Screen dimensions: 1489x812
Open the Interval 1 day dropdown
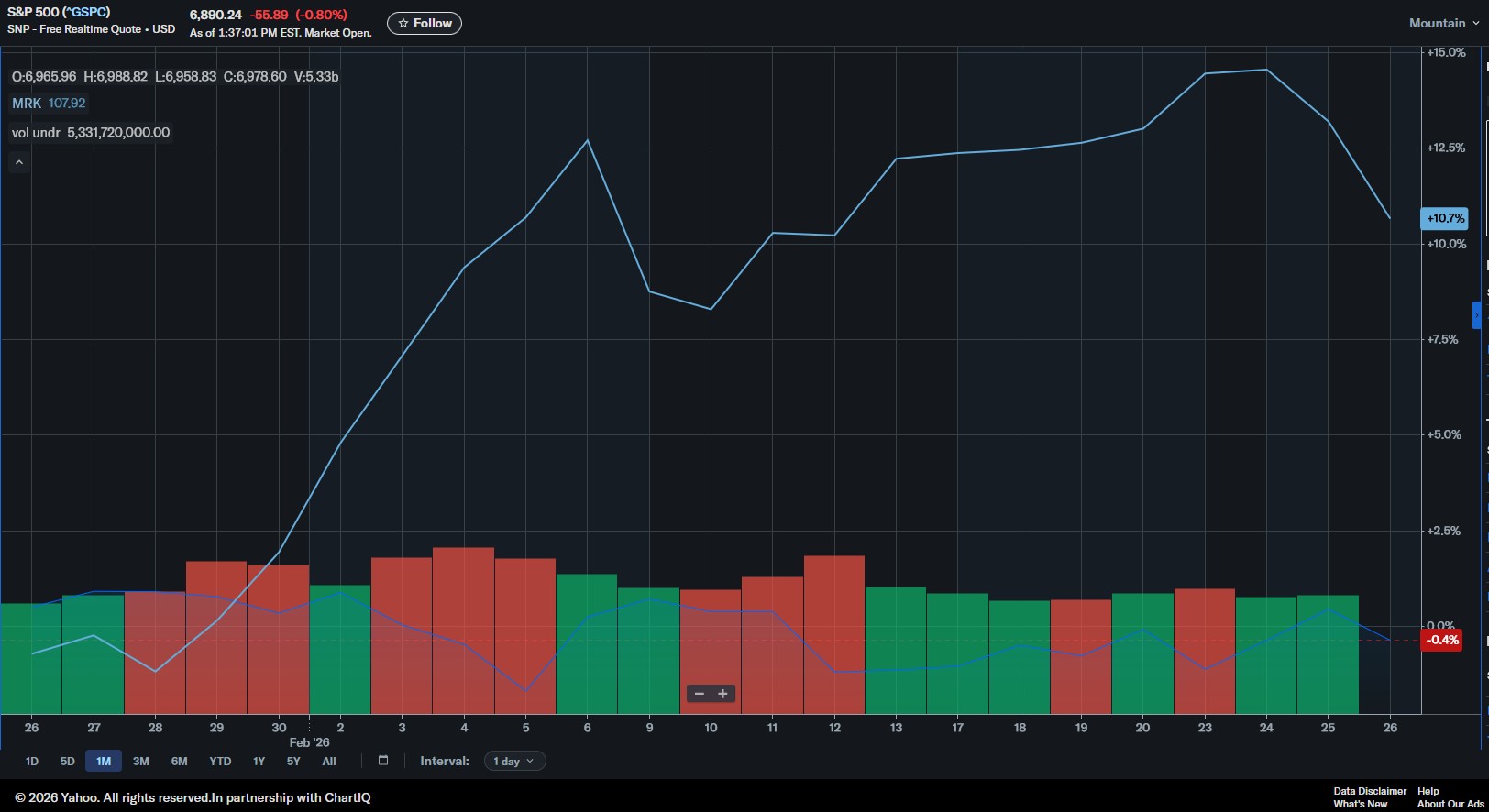pos(514,762)
